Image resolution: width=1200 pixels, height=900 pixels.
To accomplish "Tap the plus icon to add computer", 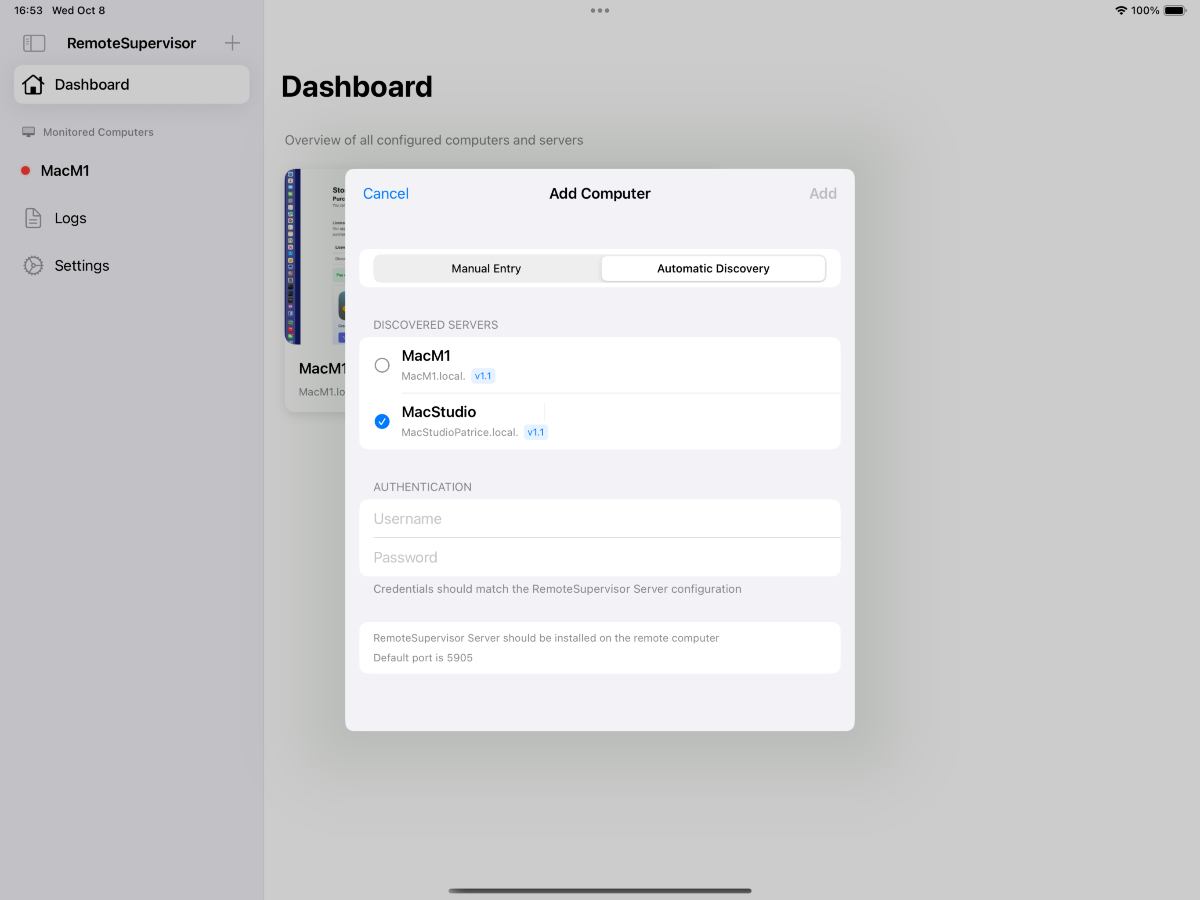I will point(232,43).
